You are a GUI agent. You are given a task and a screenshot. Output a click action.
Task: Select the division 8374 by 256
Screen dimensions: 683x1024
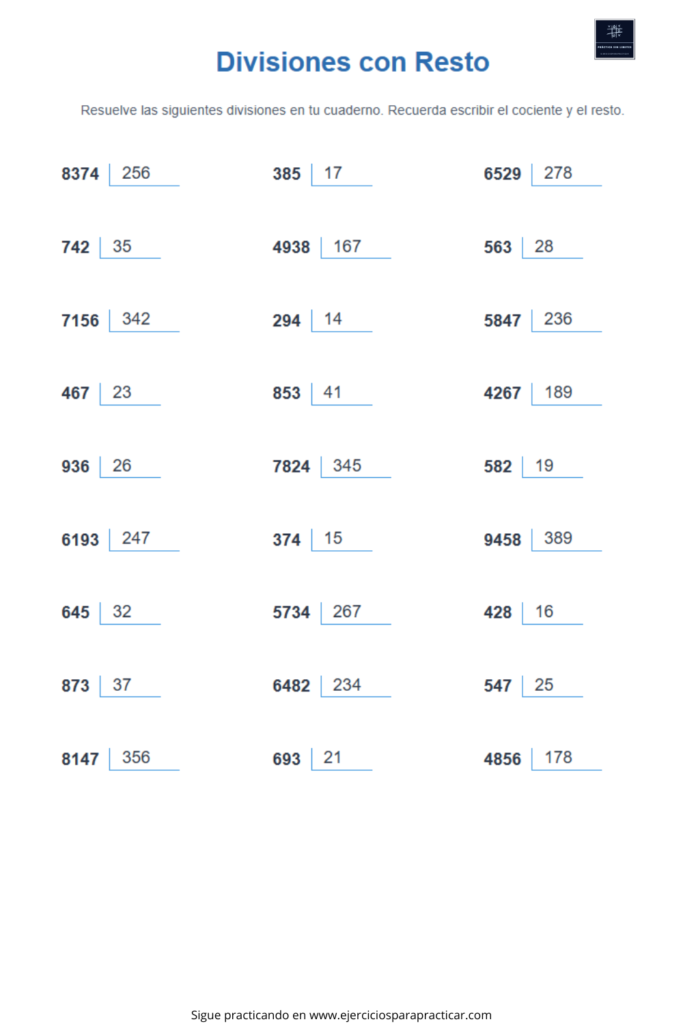coord(120,174)
